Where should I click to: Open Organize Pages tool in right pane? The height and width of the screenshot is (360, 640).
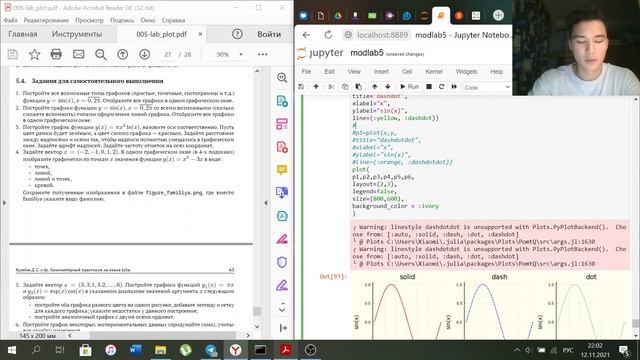282,124
